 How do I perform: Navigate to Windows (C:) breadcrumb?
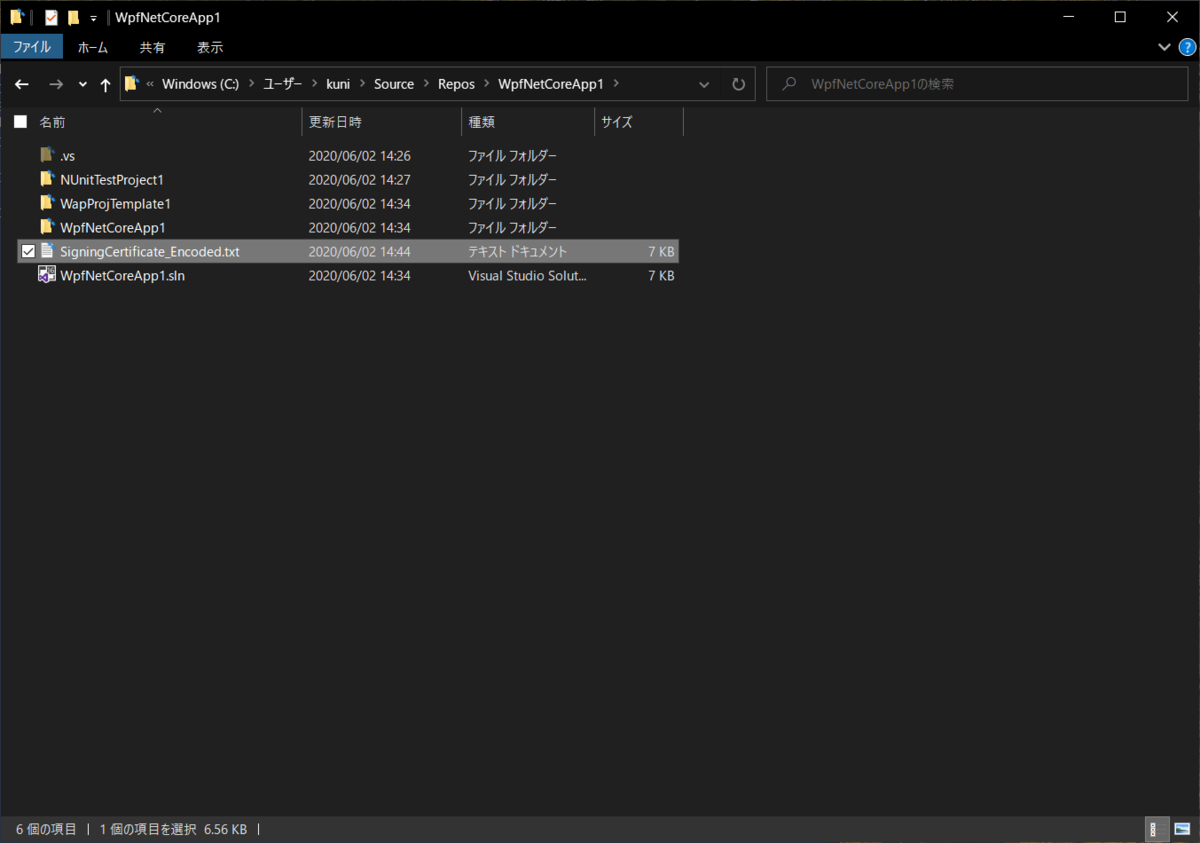(x=200, y=84)
